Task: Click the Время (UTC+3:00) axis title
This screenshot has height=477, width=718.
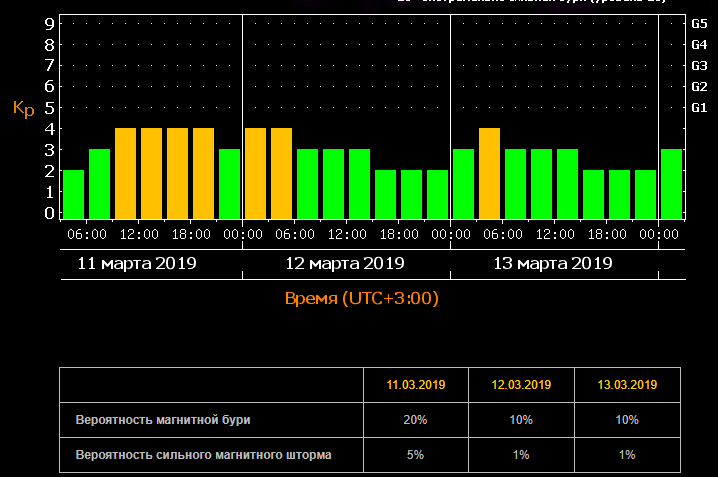Action: (x=361, y=298)
